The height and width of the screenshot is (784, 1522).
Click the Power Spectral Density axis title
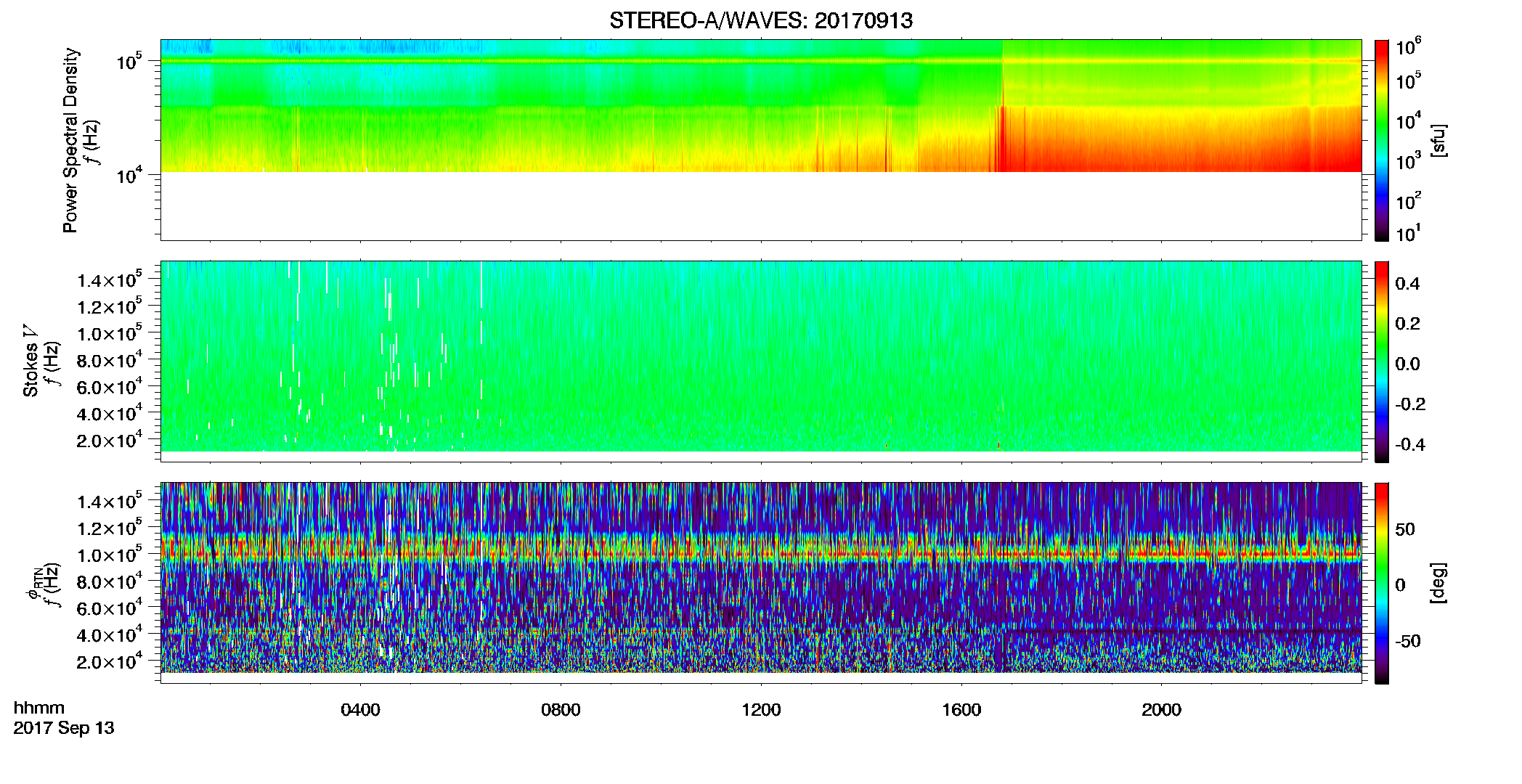[70, 140]
